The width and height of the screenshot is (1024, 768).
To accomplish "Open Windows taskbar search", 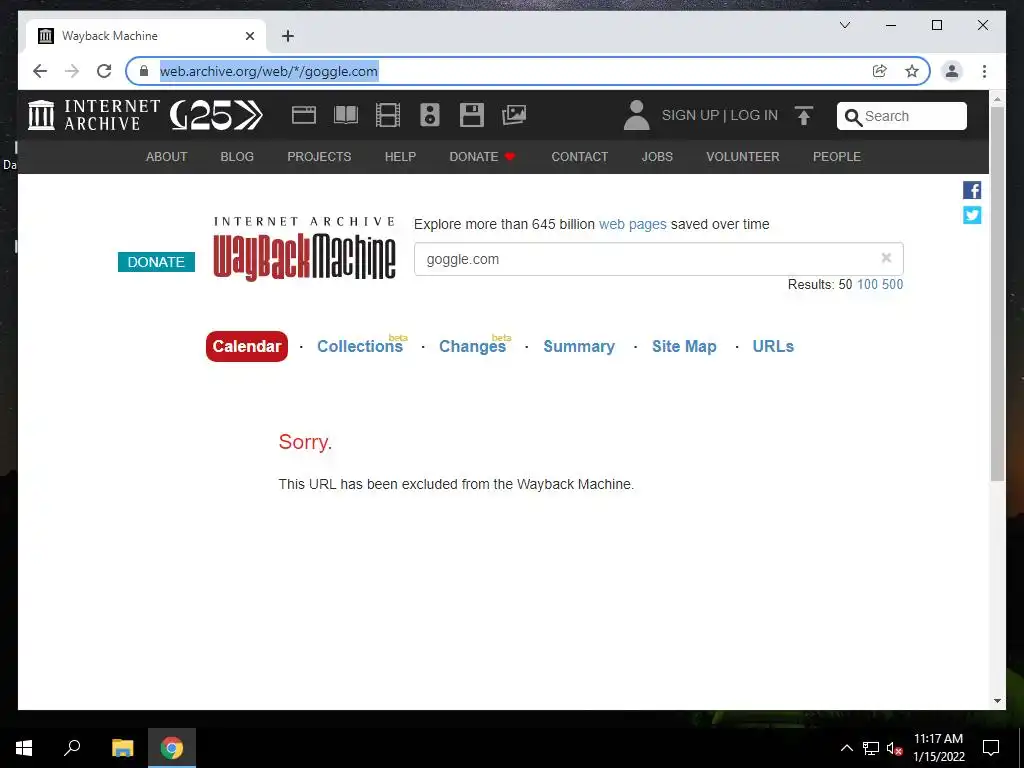I will [x=72, y=748].
